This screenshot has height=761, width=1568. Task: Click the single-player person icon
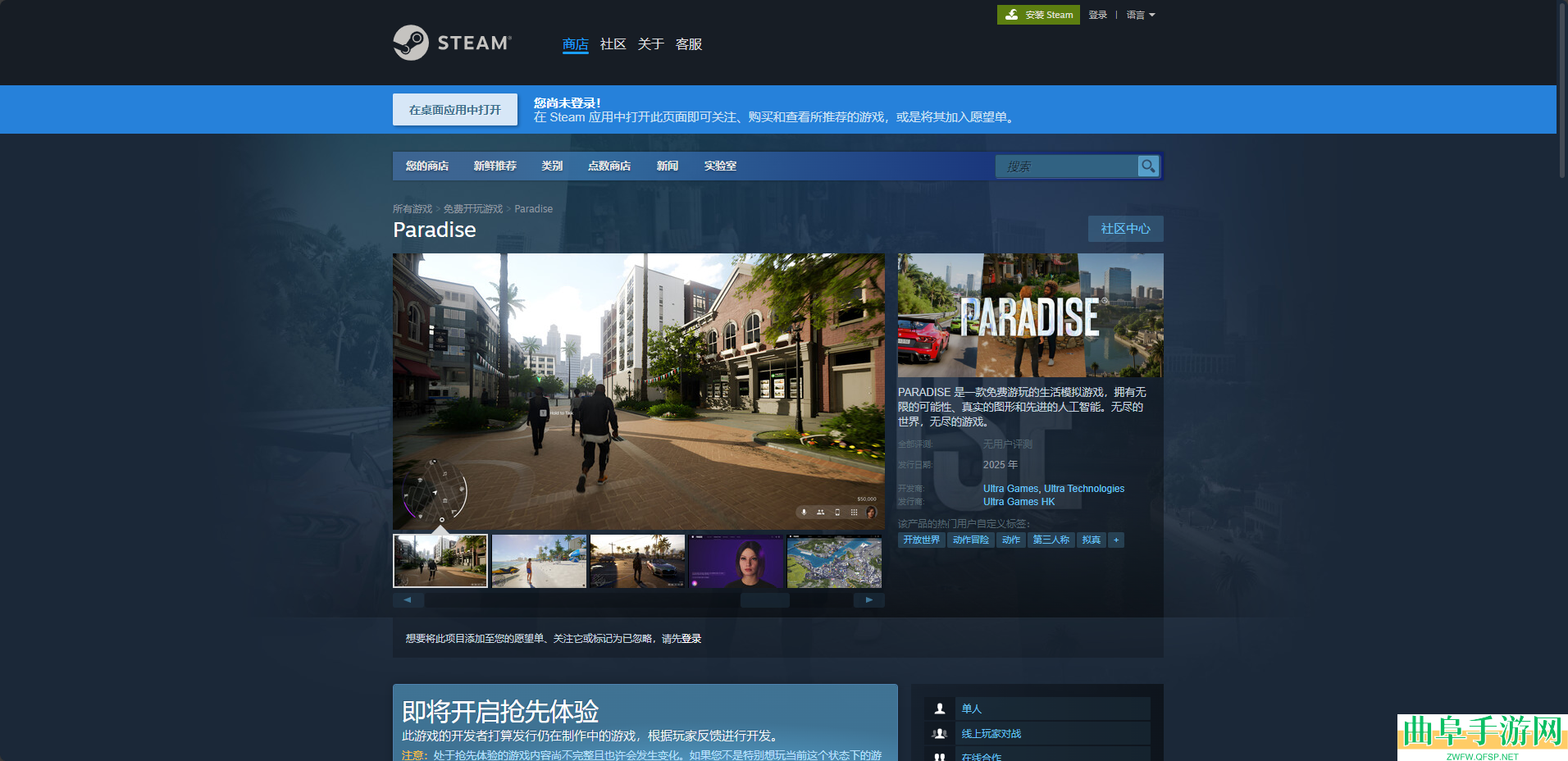point(940,709)
